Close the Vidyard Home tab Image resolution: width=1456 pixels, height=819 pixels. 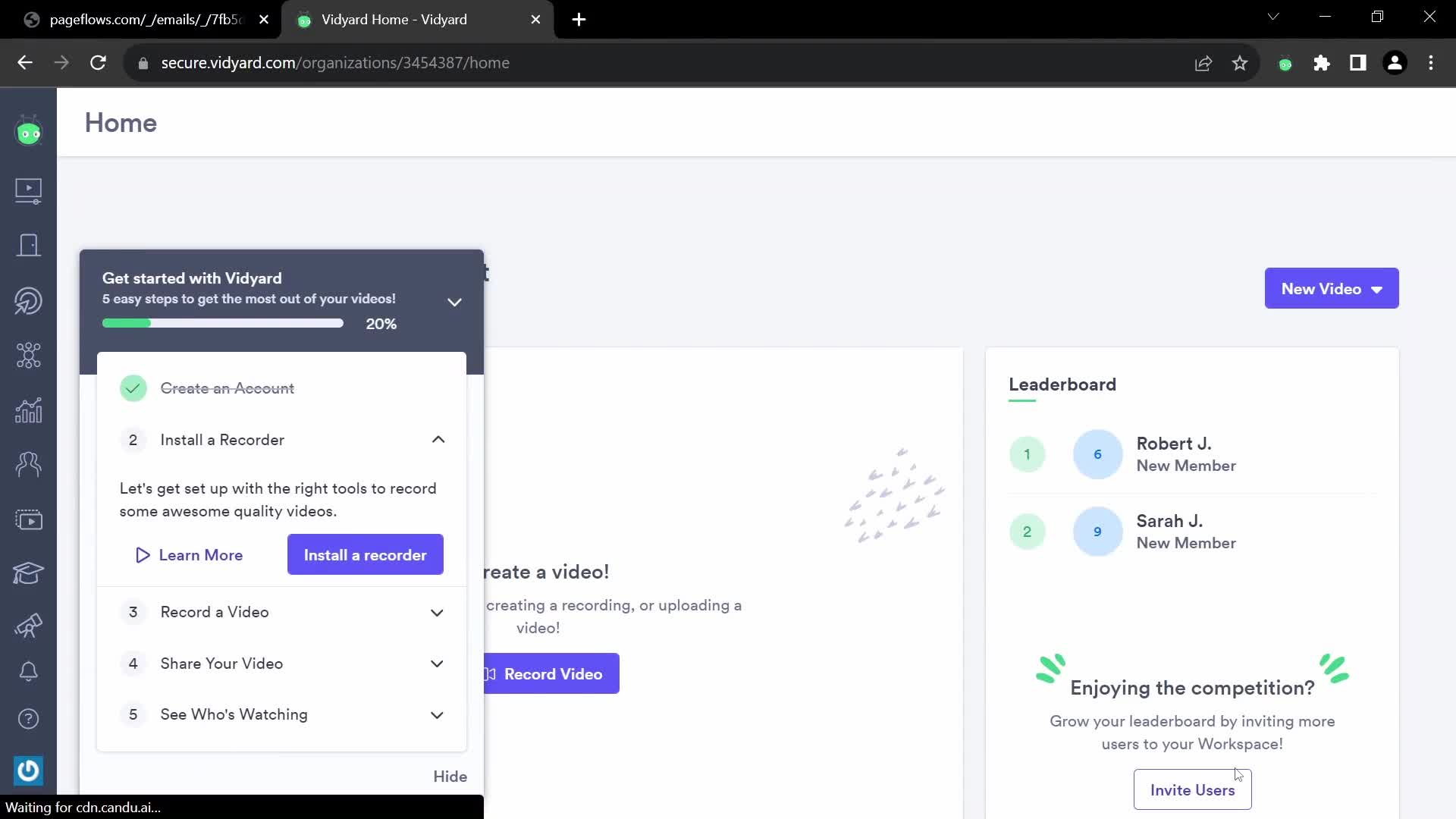point(536,20)
